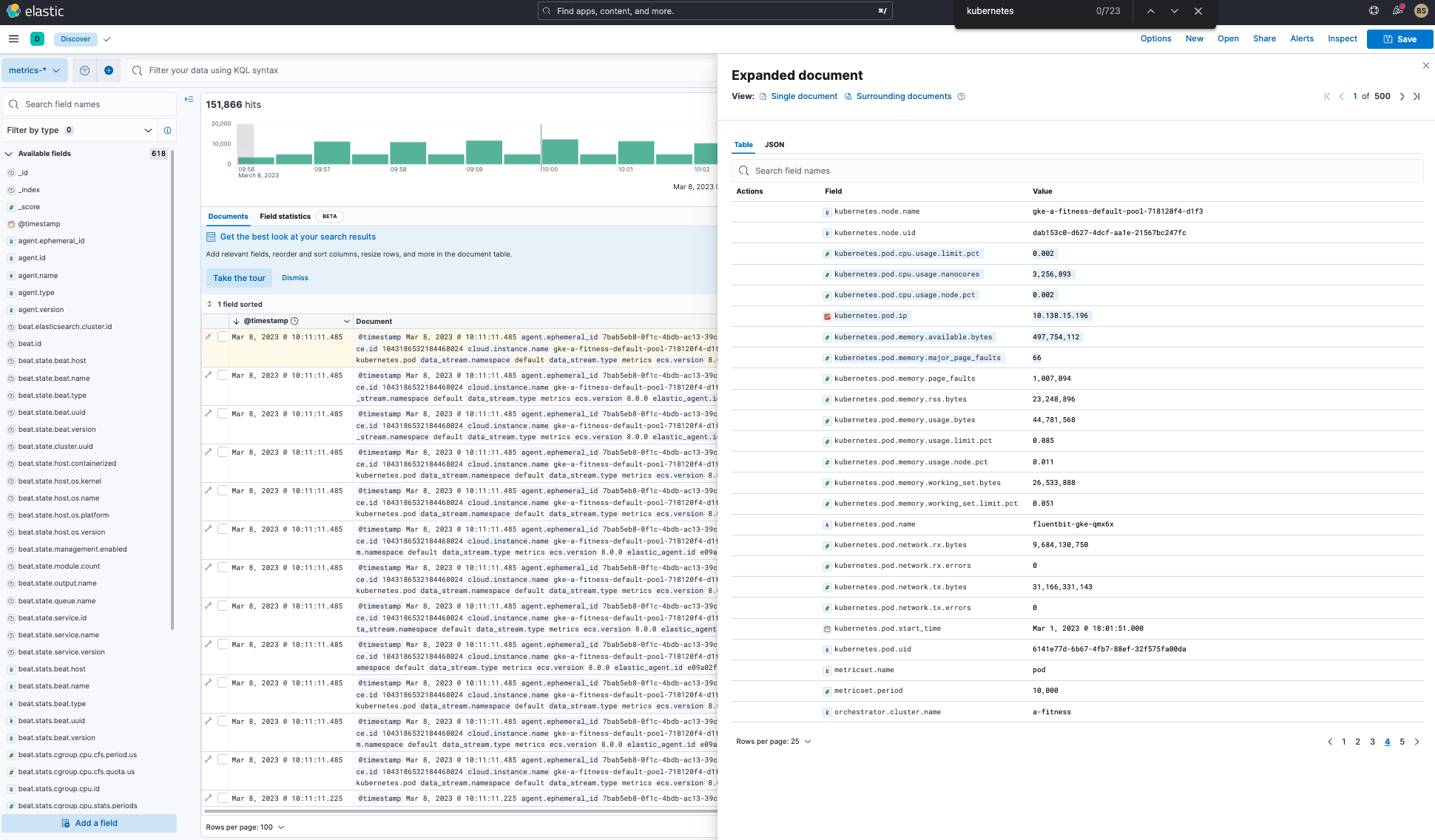Go to next page of field table

[1417, 742]
